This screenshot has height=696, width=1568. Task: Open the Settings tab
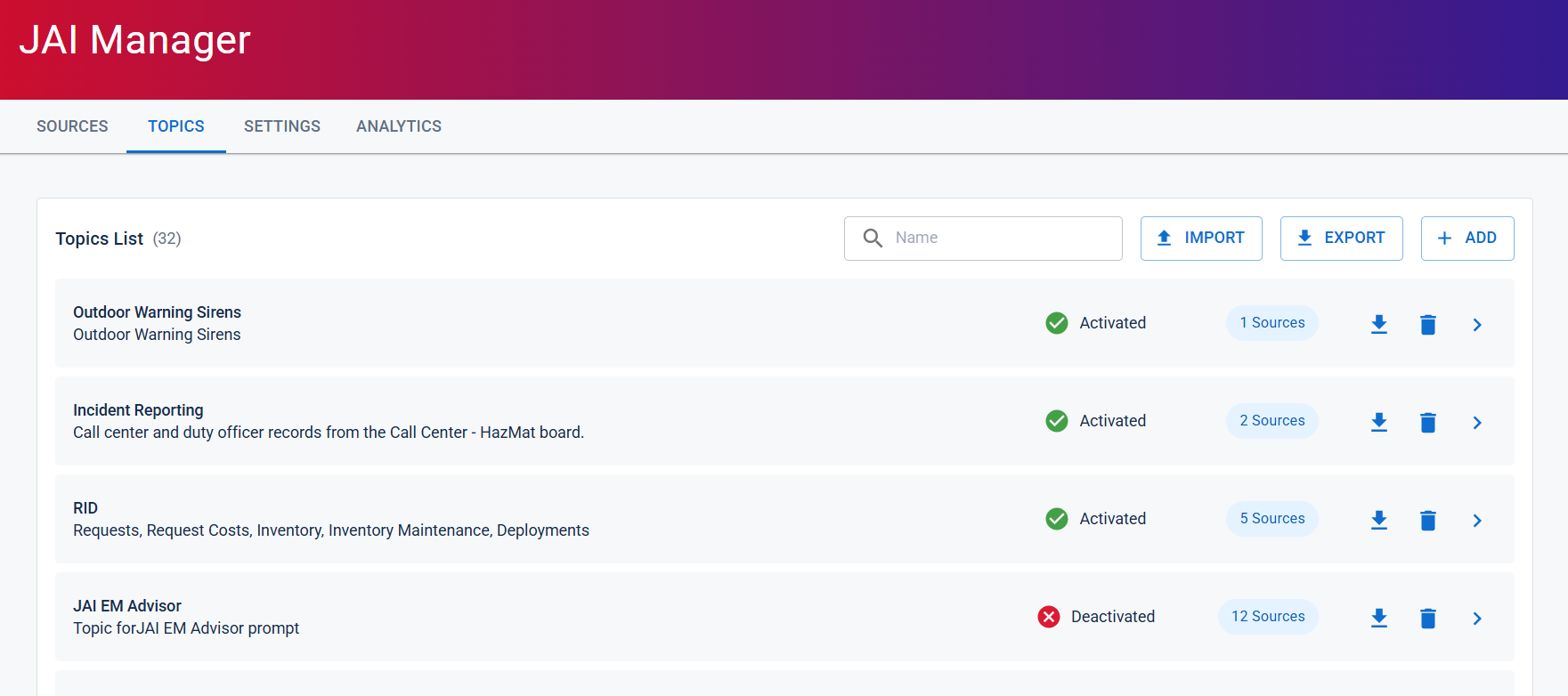[282, 126]
